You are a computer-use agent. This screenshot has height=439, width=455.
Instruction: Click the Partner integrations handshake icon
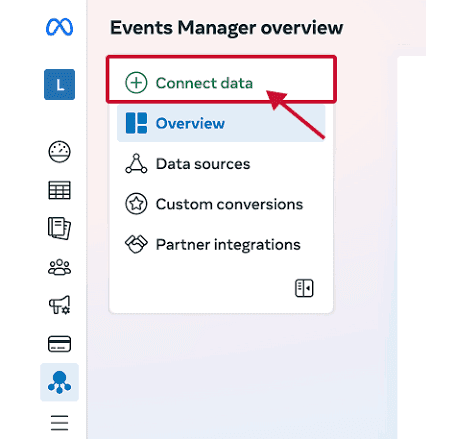[x=136, y=244]
